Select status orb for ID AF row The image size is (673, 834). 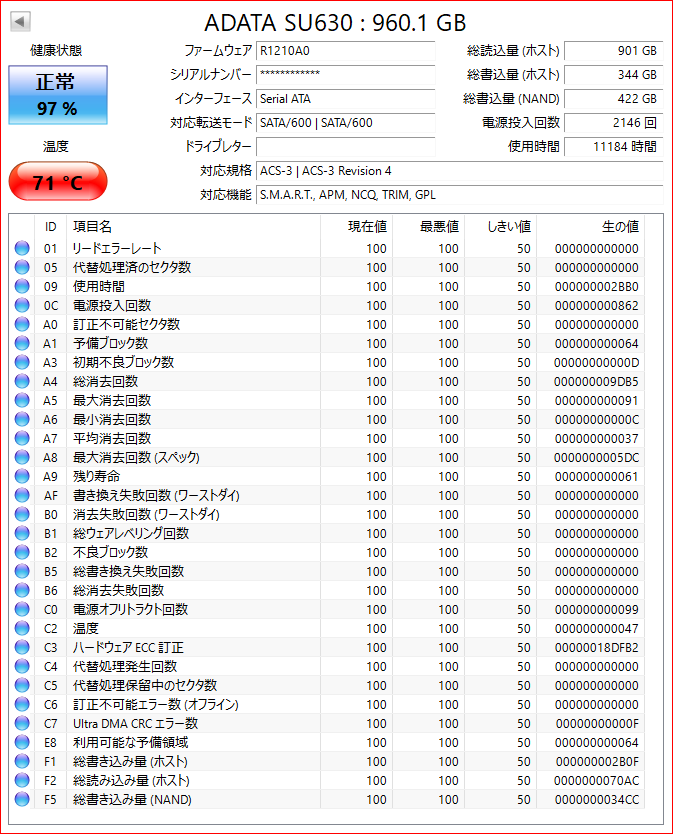click(22, 495)
